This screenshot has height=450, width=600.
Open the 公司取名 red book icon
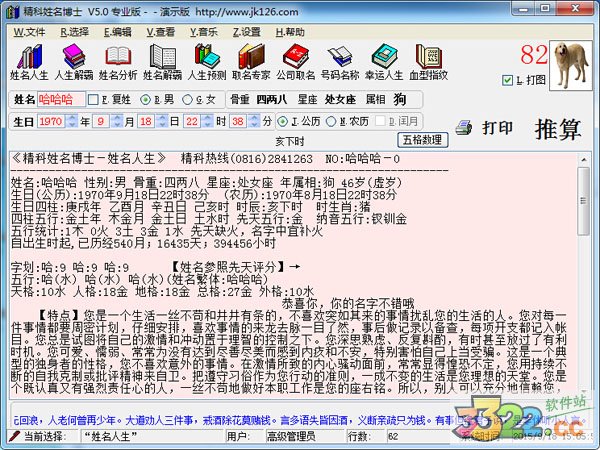296,62
